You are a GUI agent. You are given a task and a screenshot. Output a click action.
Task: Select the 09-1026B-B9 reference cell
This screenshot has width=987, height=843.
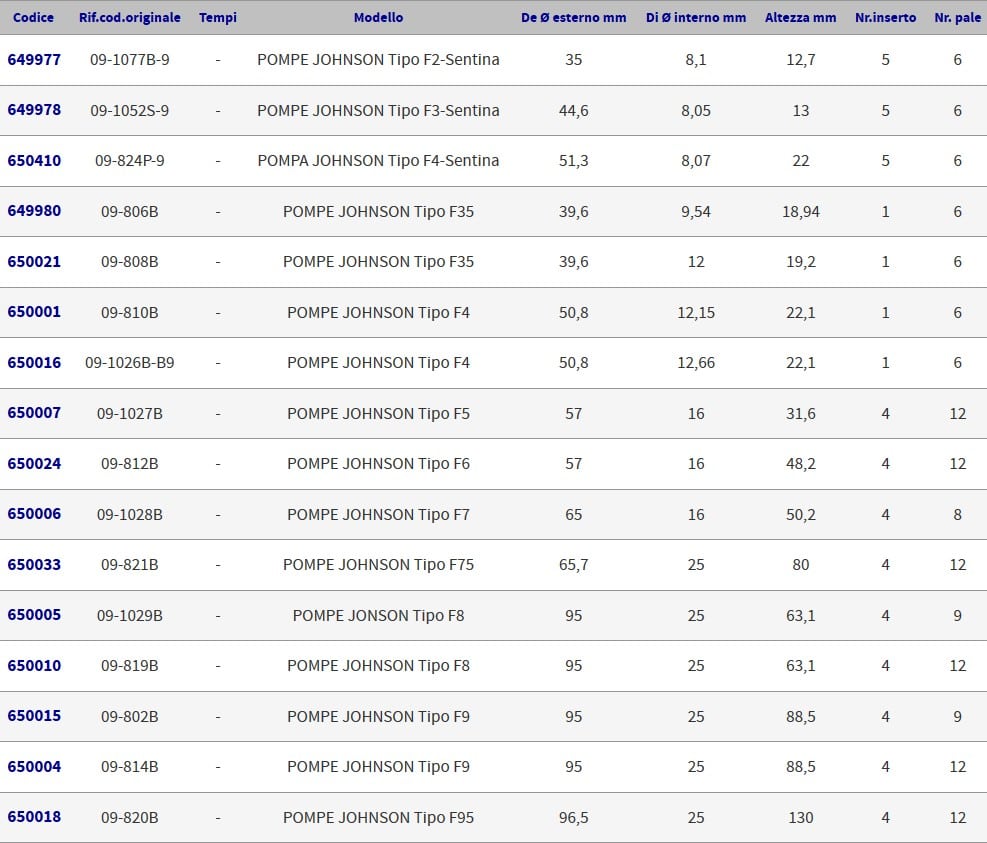coord(130,363)
